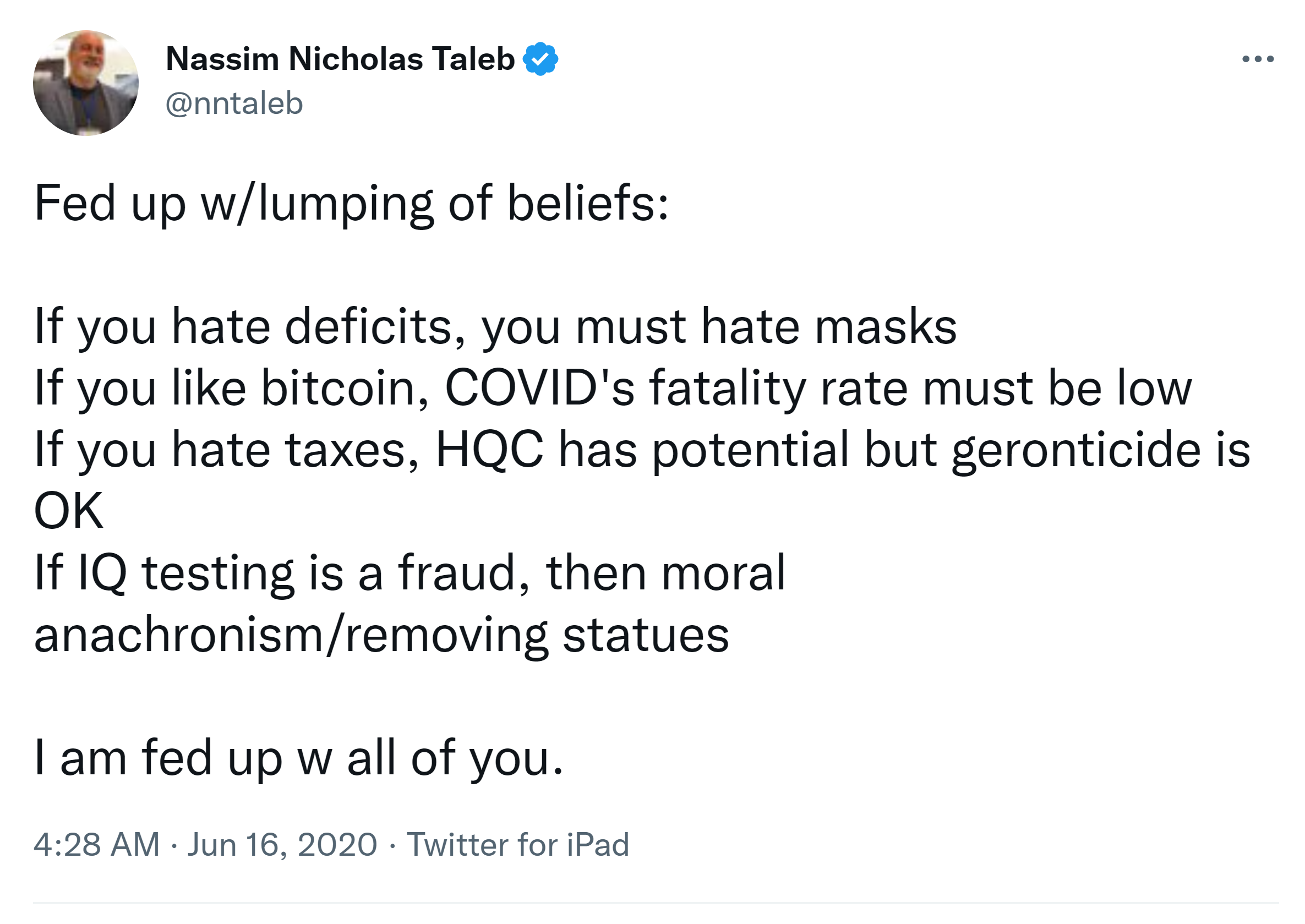Image resolution: width=1305 pixels, height=924 pixels.
Task: Click the 4:28 AM timestamp
Action: coord(97,844)
